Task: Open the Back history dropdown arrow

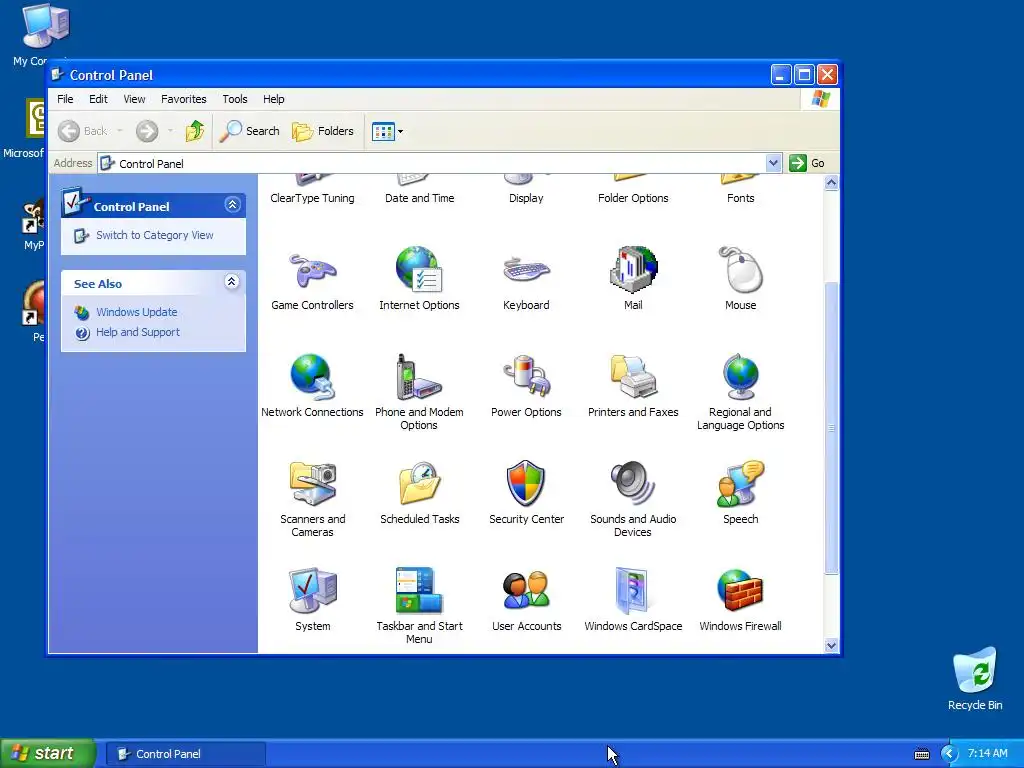Action: tap(120, 131)
